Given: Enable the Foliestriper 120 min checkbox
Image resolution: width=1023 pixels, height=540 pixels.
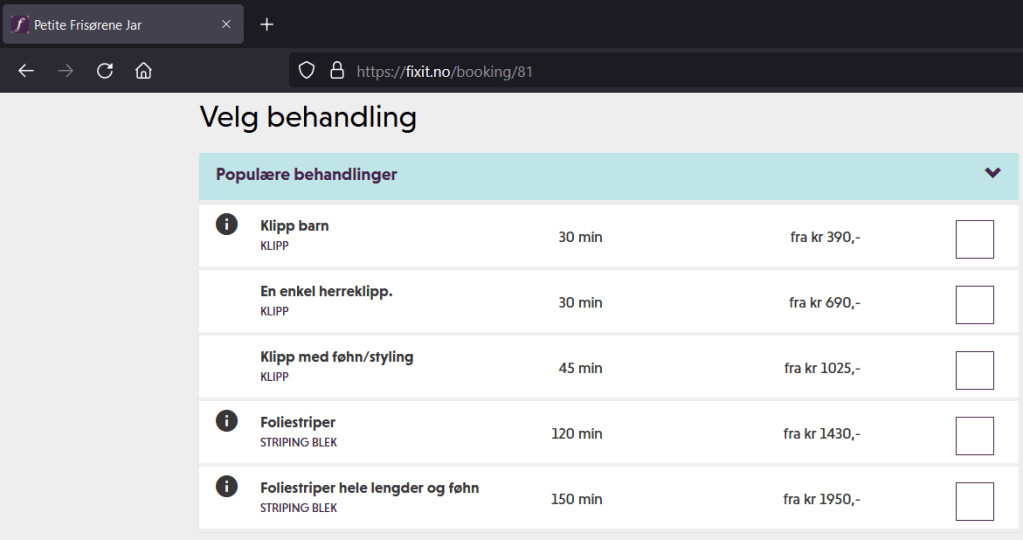Looking at the screenshot, I should point(974,436).
